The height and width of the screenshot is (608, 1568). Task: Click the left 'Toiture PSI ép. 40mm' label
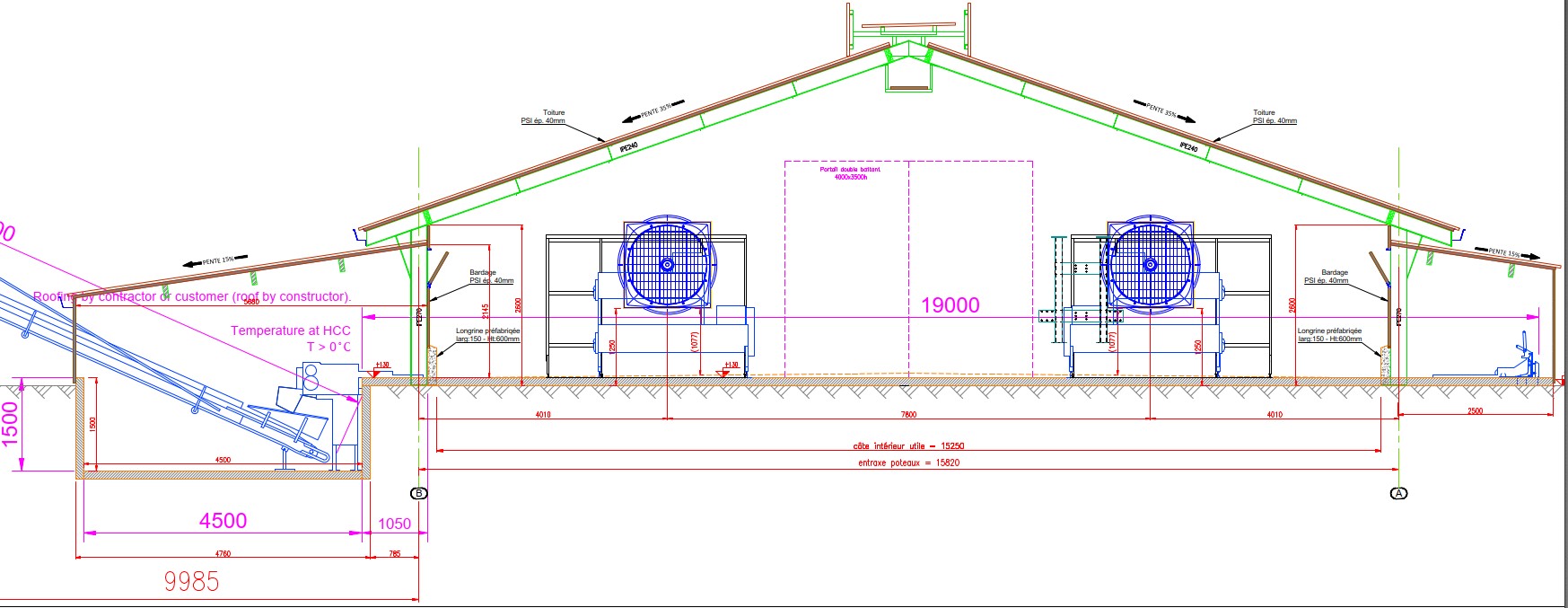click(544, 117)
